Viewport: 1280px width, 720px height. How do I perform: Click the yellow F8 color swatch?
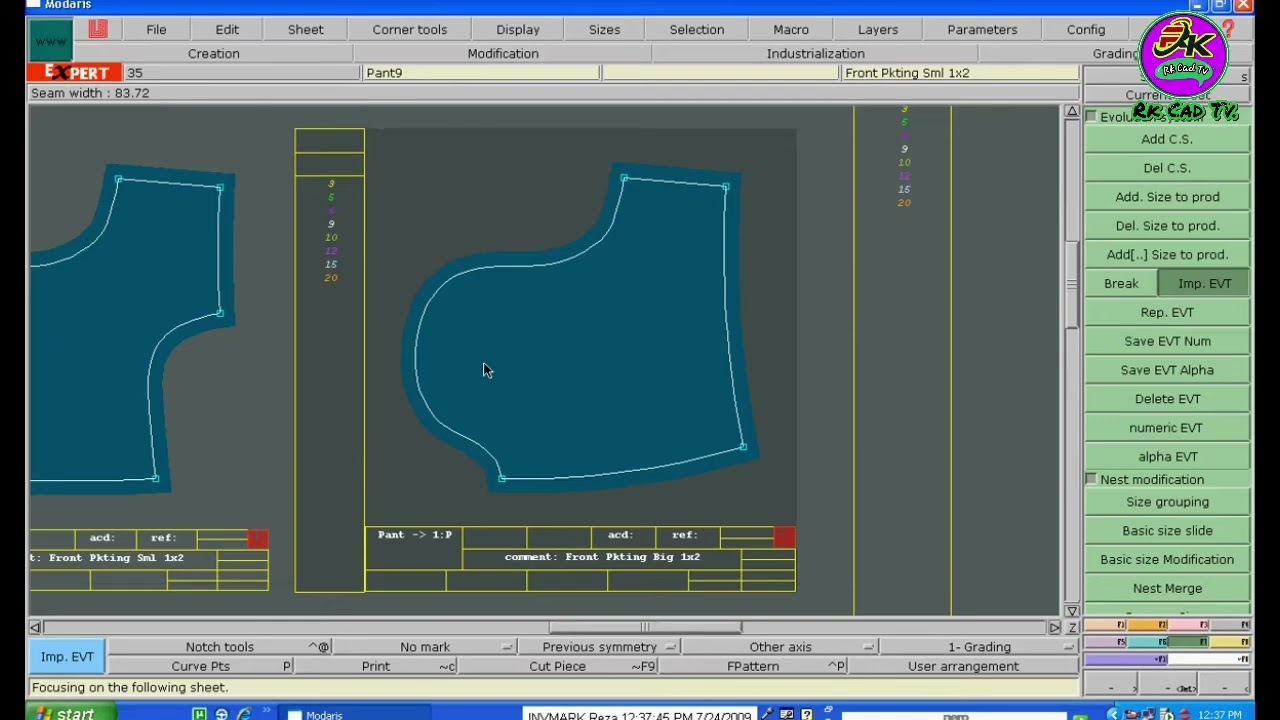click(x=1230, y=642)
